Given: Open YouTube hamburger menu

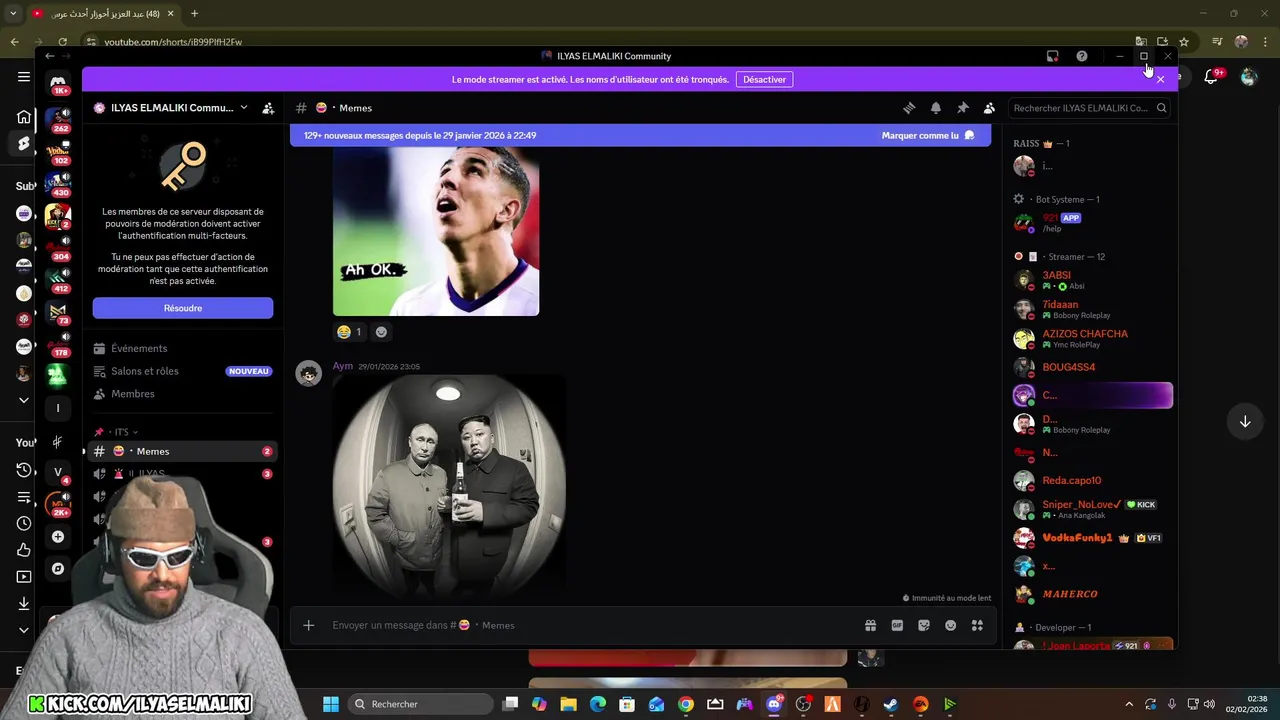Looking at the screenshot, I should [24, 77].
